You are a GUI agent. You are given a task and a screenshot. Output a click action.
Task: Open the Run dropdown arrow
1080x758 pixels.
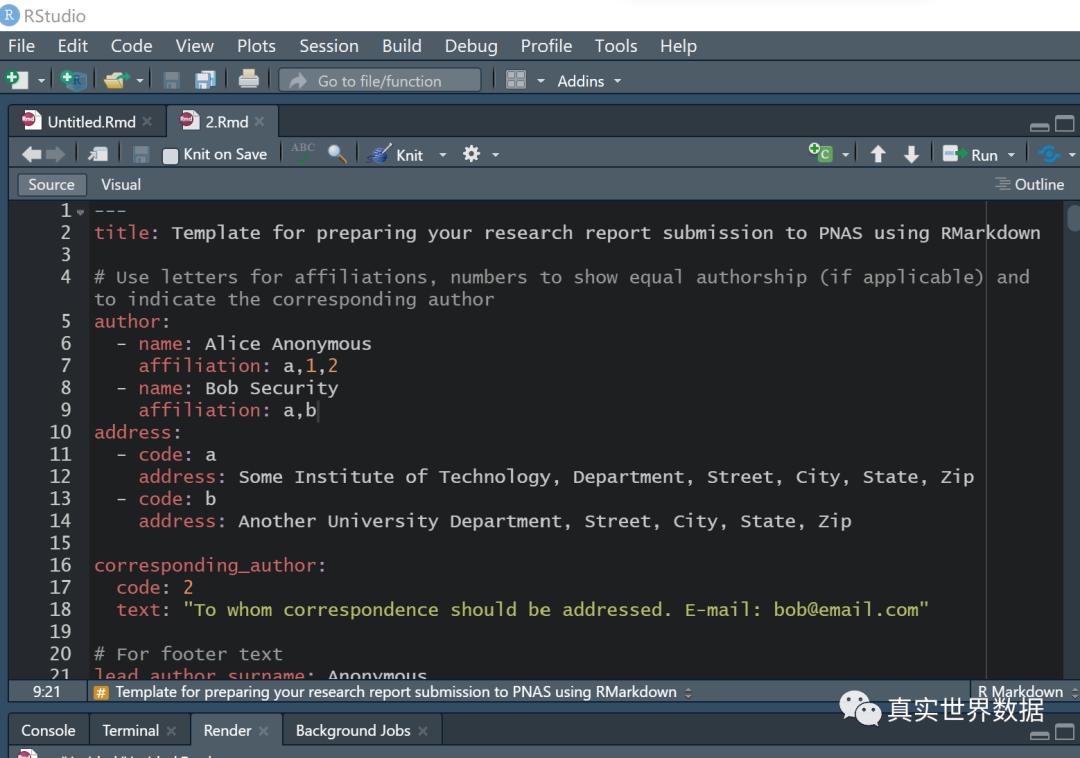[x=1011, y=155]
